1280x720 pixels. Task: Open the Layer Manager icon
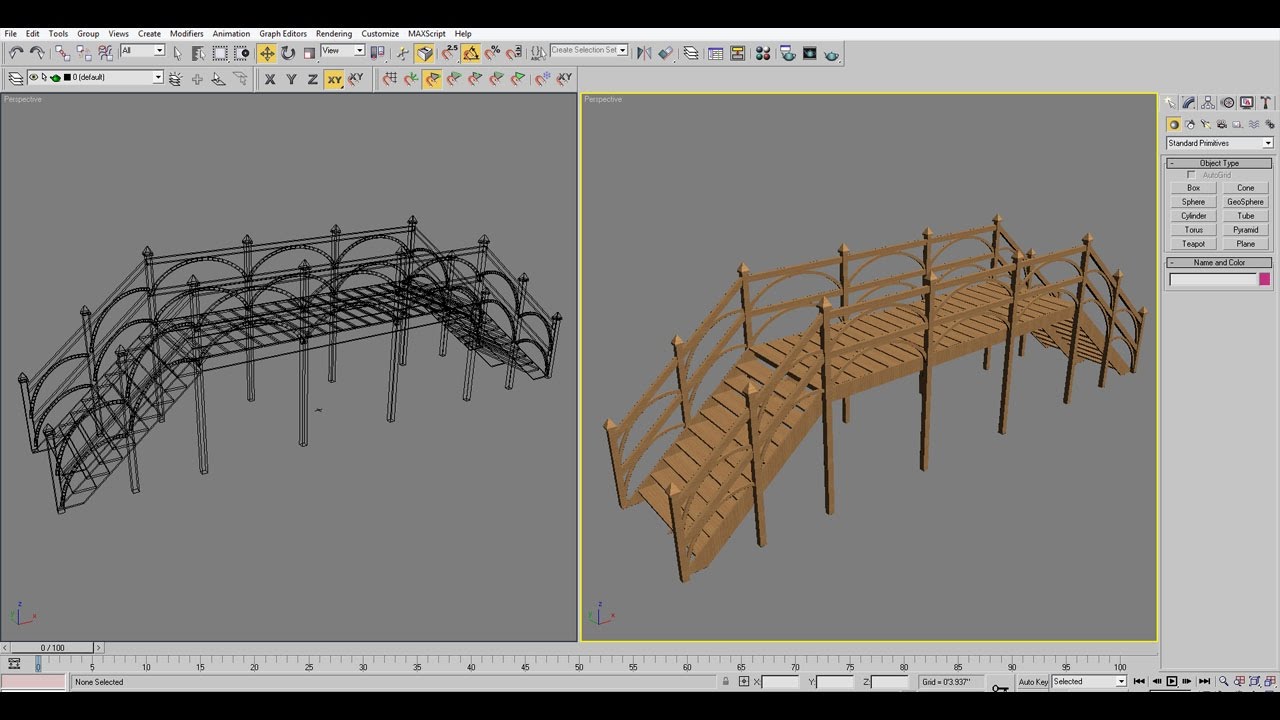point(690,53)
